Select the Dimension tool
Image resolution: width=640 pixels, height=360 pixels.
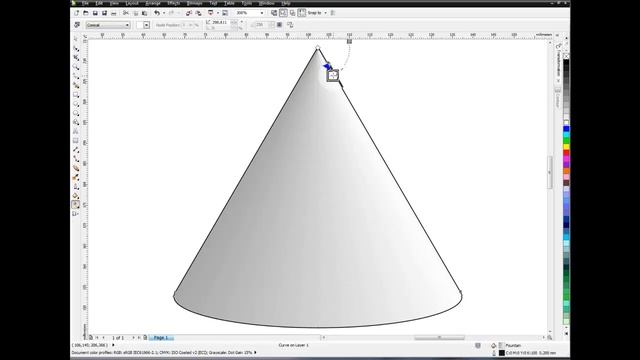(x=76, y=150)
